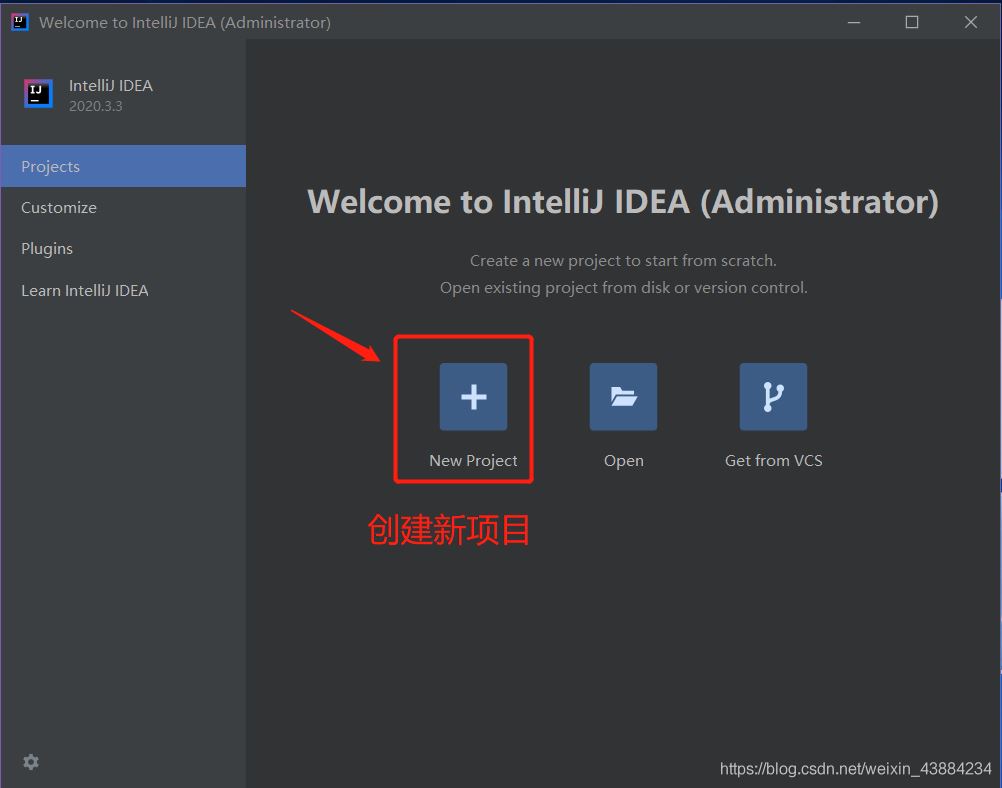Click the blog.csdn.net watermark URL

855,769
